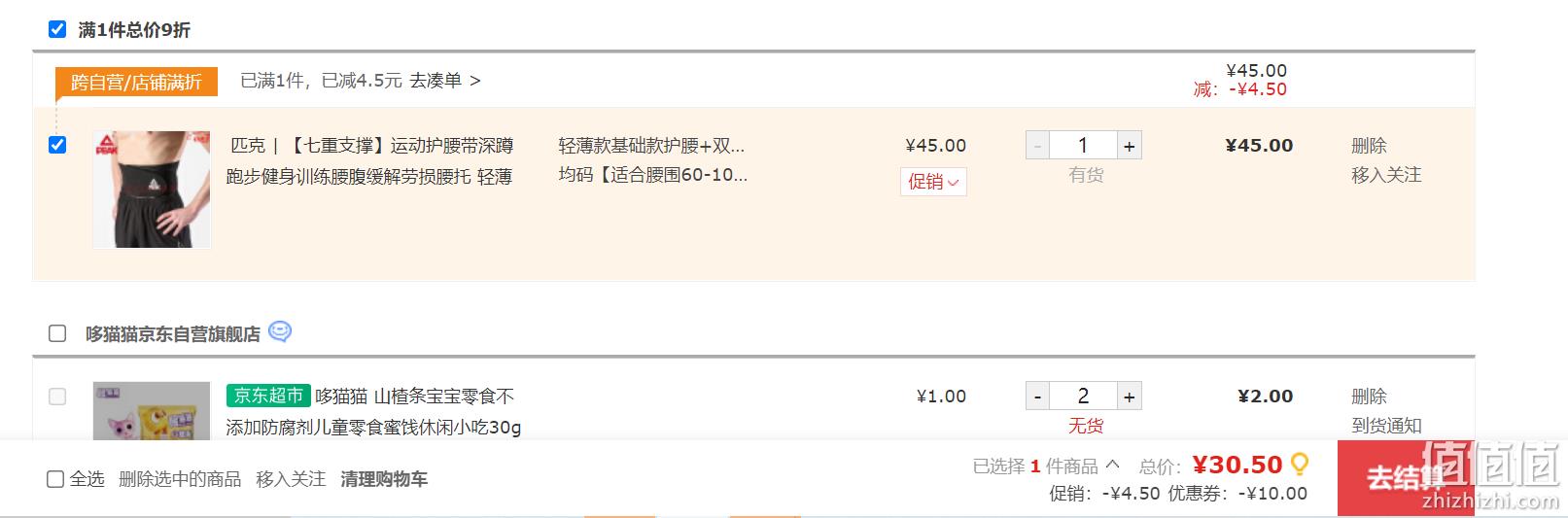The image size is (1568, 518).
Task: Decrease waist belt quantity with minus
Action: point(1037,146)
